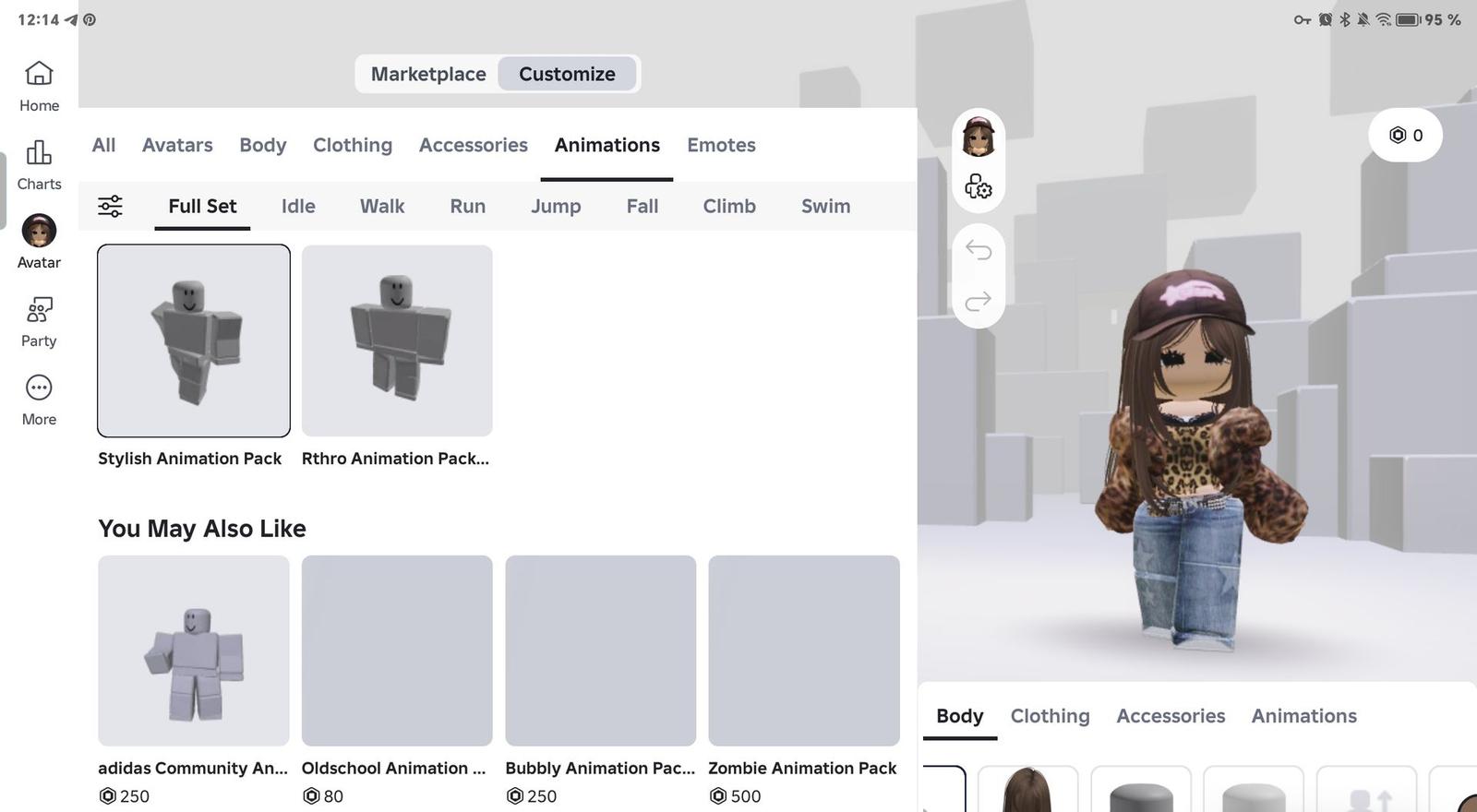
Task: Click the filter sliders icon
Action: pos(110,206)
